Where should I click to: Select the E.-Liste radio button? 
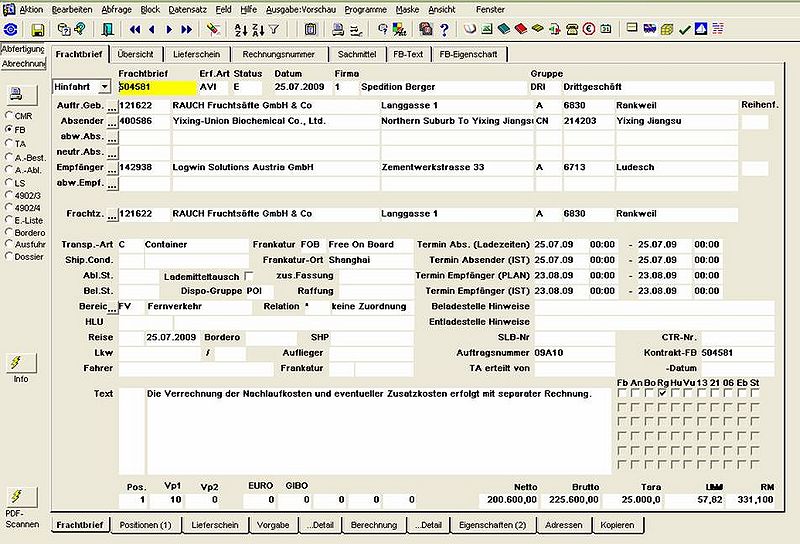[9, 220]
